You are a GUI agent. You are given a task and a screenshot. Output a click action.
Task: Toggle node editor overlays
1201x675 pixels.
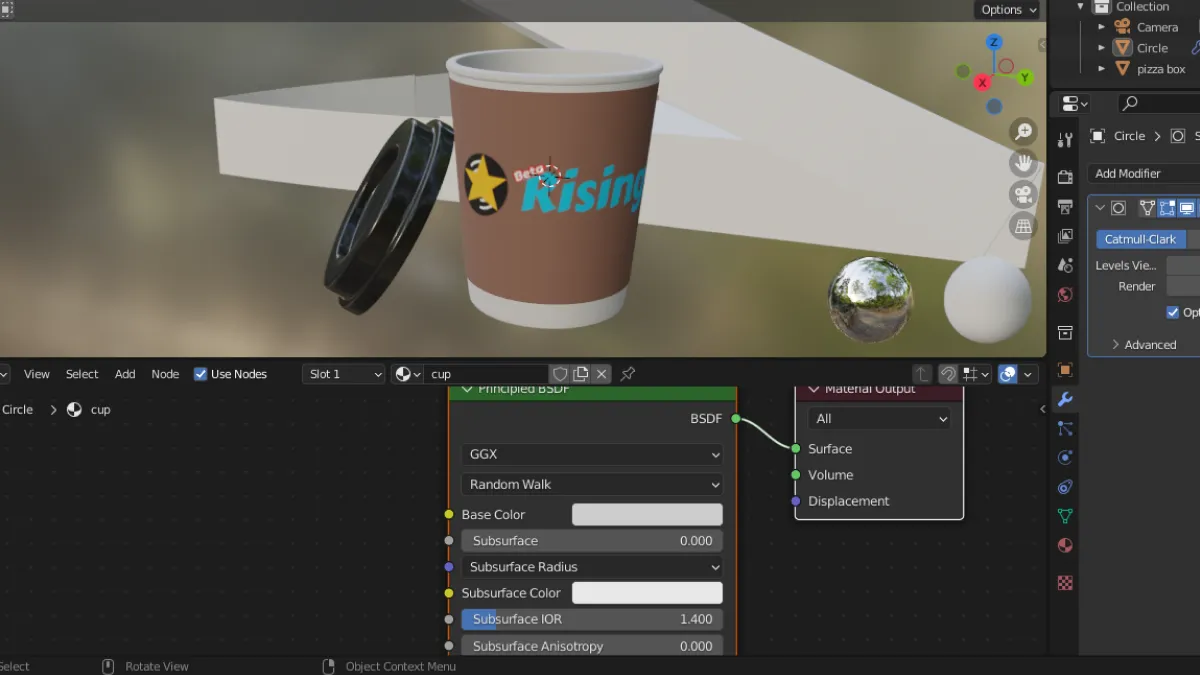click(x=1008, y=374)
